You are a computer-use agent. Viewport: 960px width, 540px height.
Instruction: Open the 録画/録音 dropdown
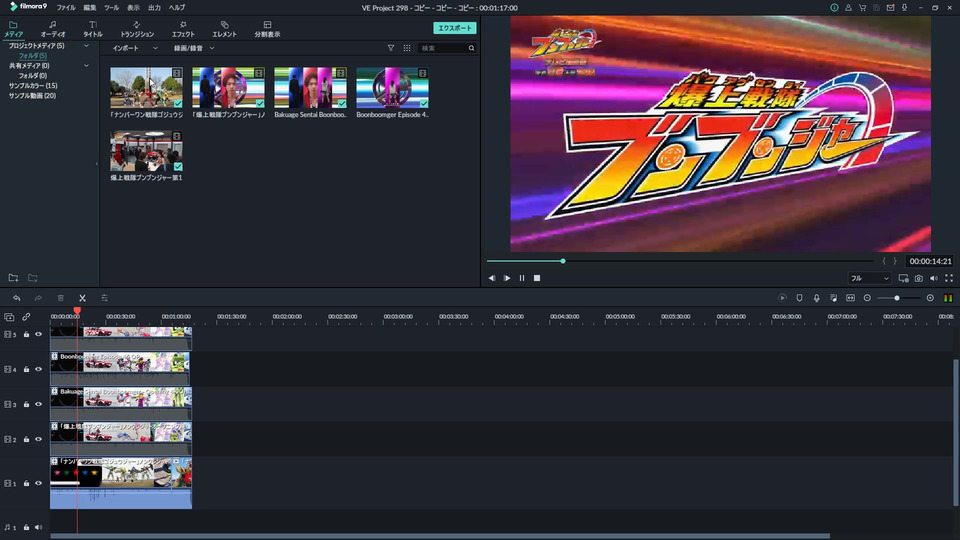(194, 48)
